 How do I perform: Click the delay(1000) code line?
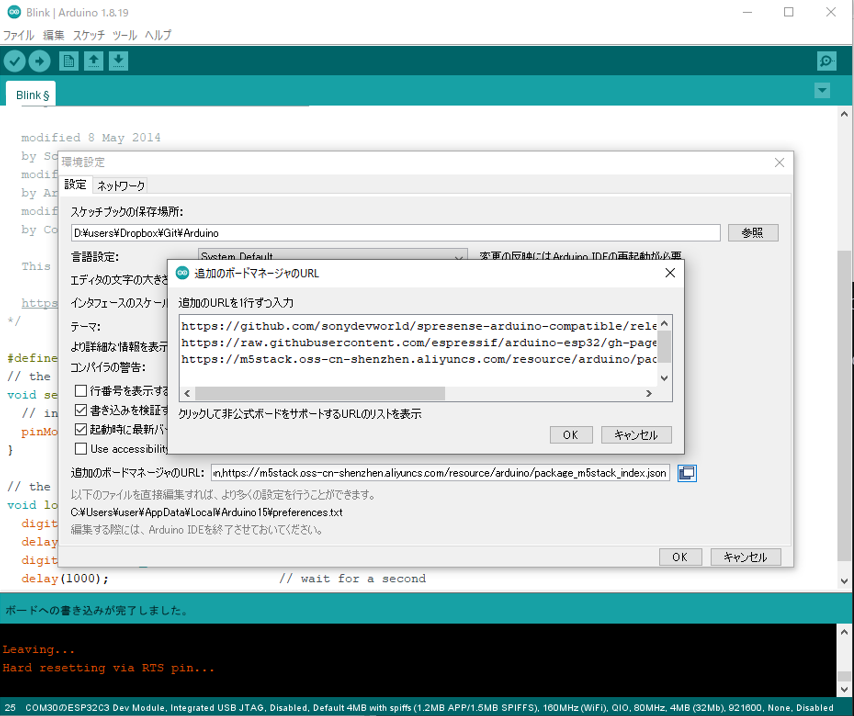point(65,578)
